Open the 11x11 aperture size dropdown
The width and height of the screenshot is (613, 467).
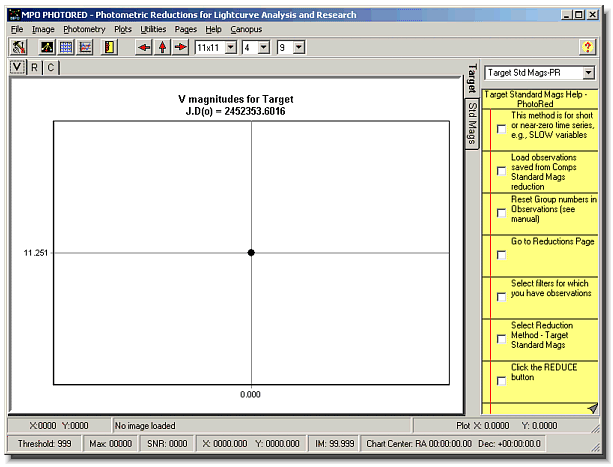point(231,48)
